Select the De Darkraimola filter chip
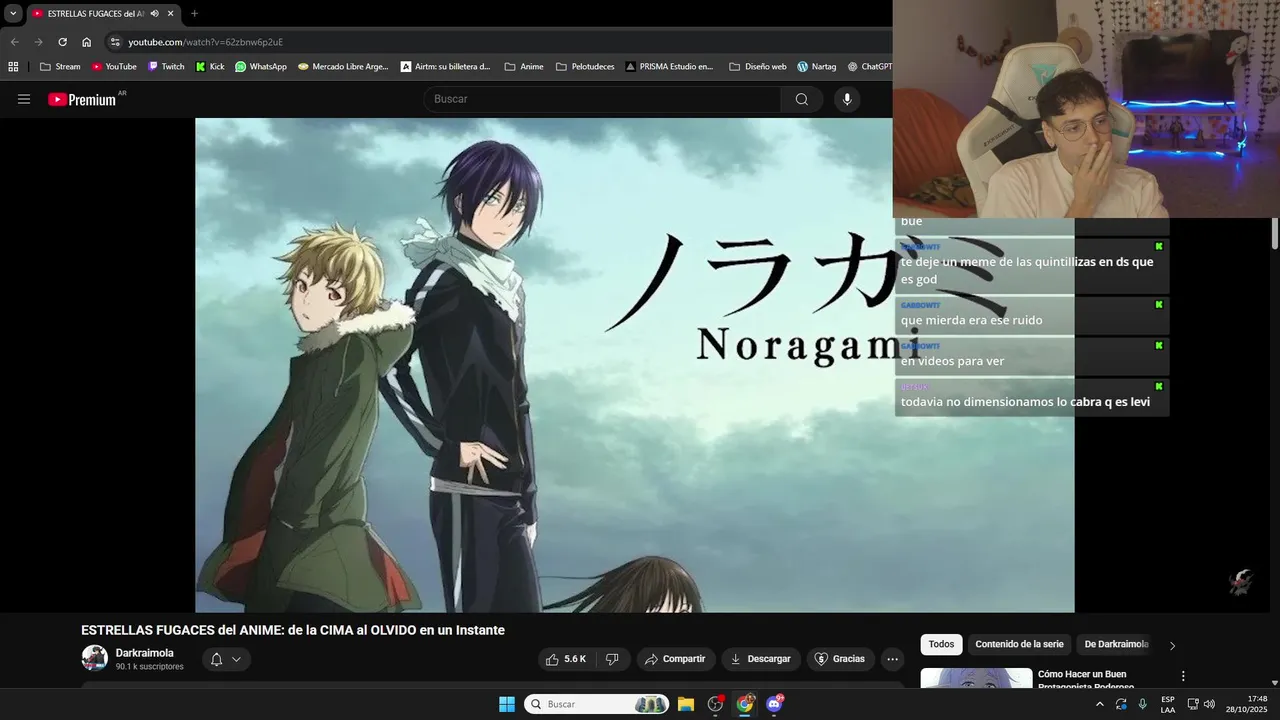1280x720 pixels. 1116,645
